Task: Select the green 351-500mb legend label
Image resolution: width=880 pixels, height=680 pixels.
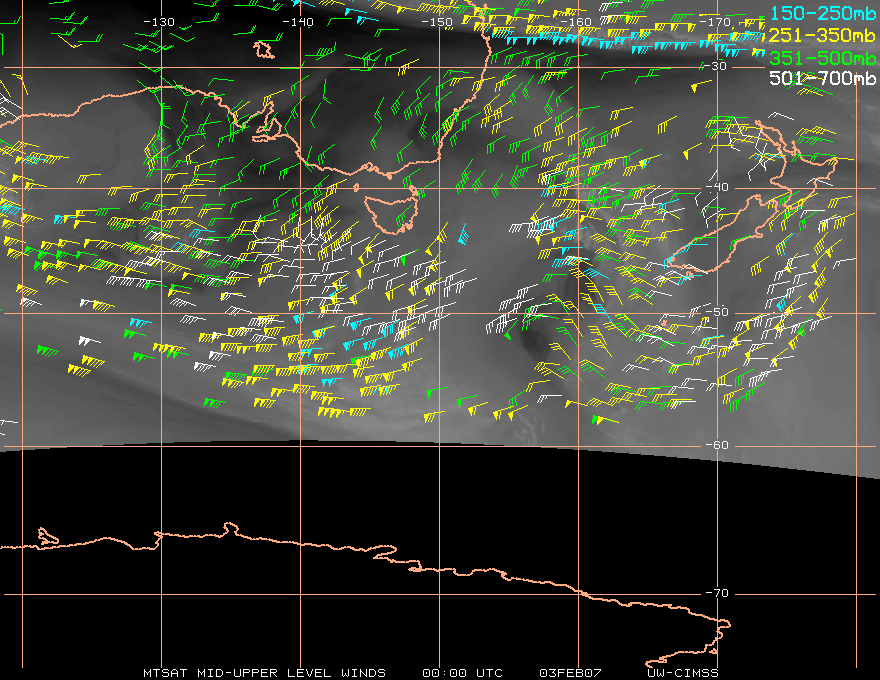Action: [x=822, y=57]
